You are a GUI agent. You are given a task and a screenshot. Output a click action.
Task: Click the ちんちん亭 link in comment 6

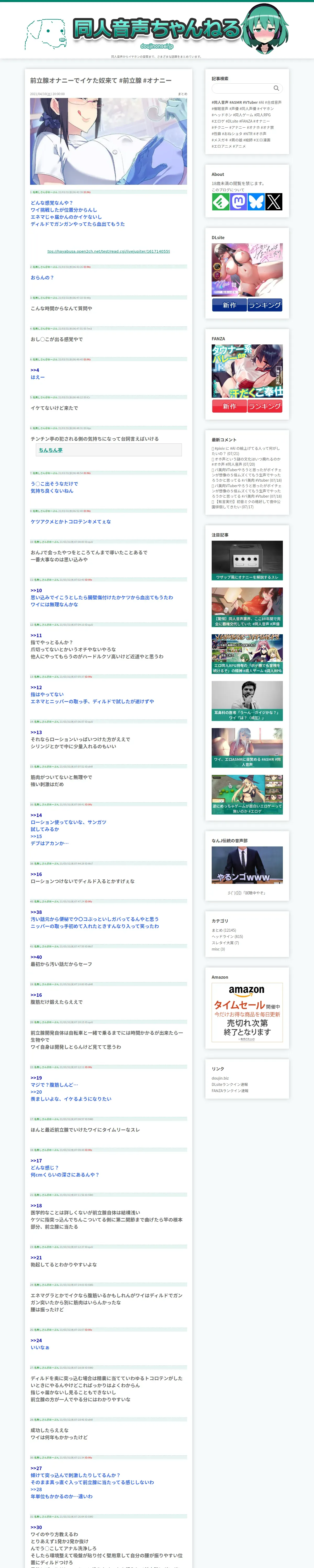click(x=51, y=450)
